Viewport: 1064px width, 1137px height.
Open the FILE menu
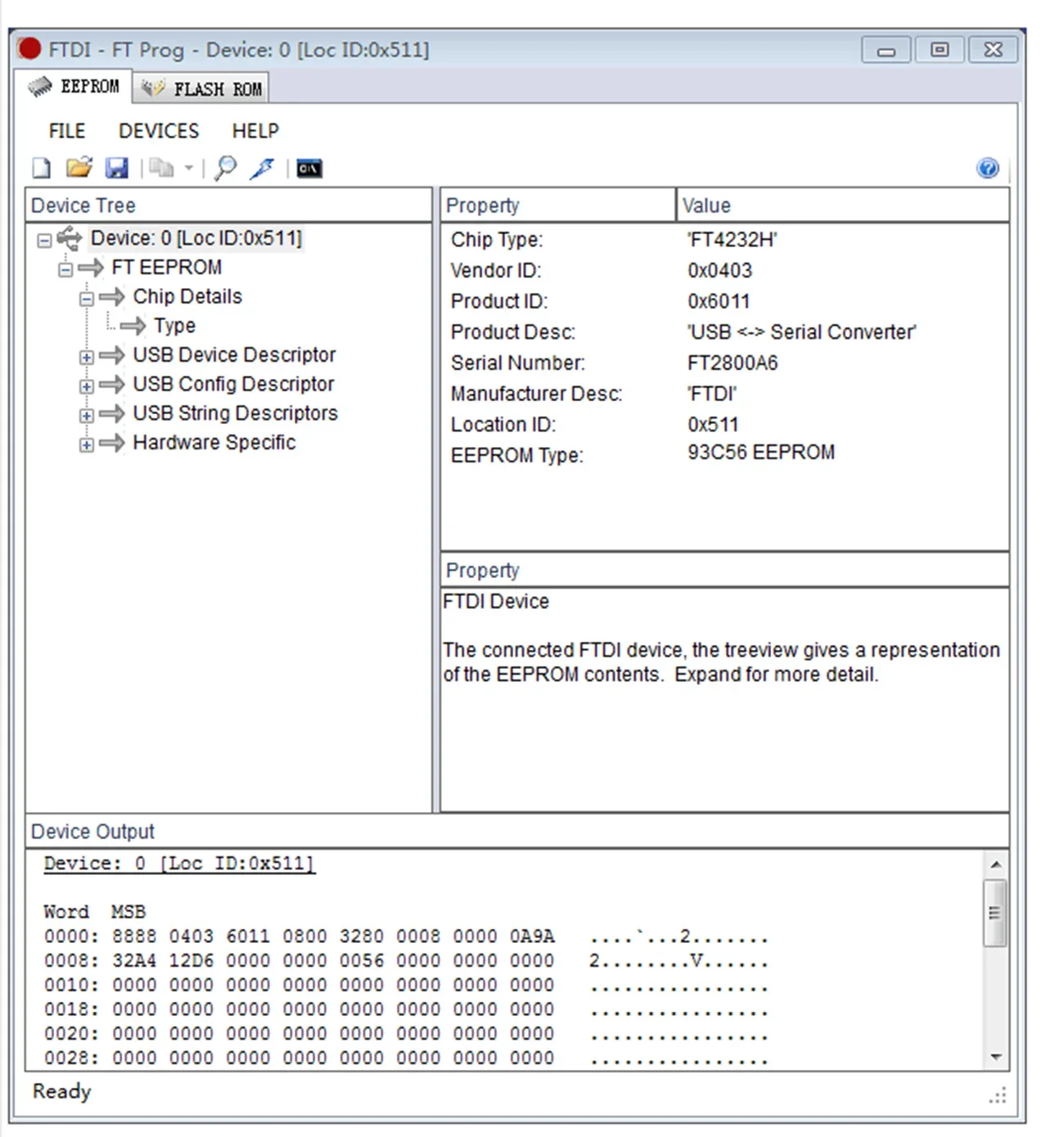click(65, 131)
